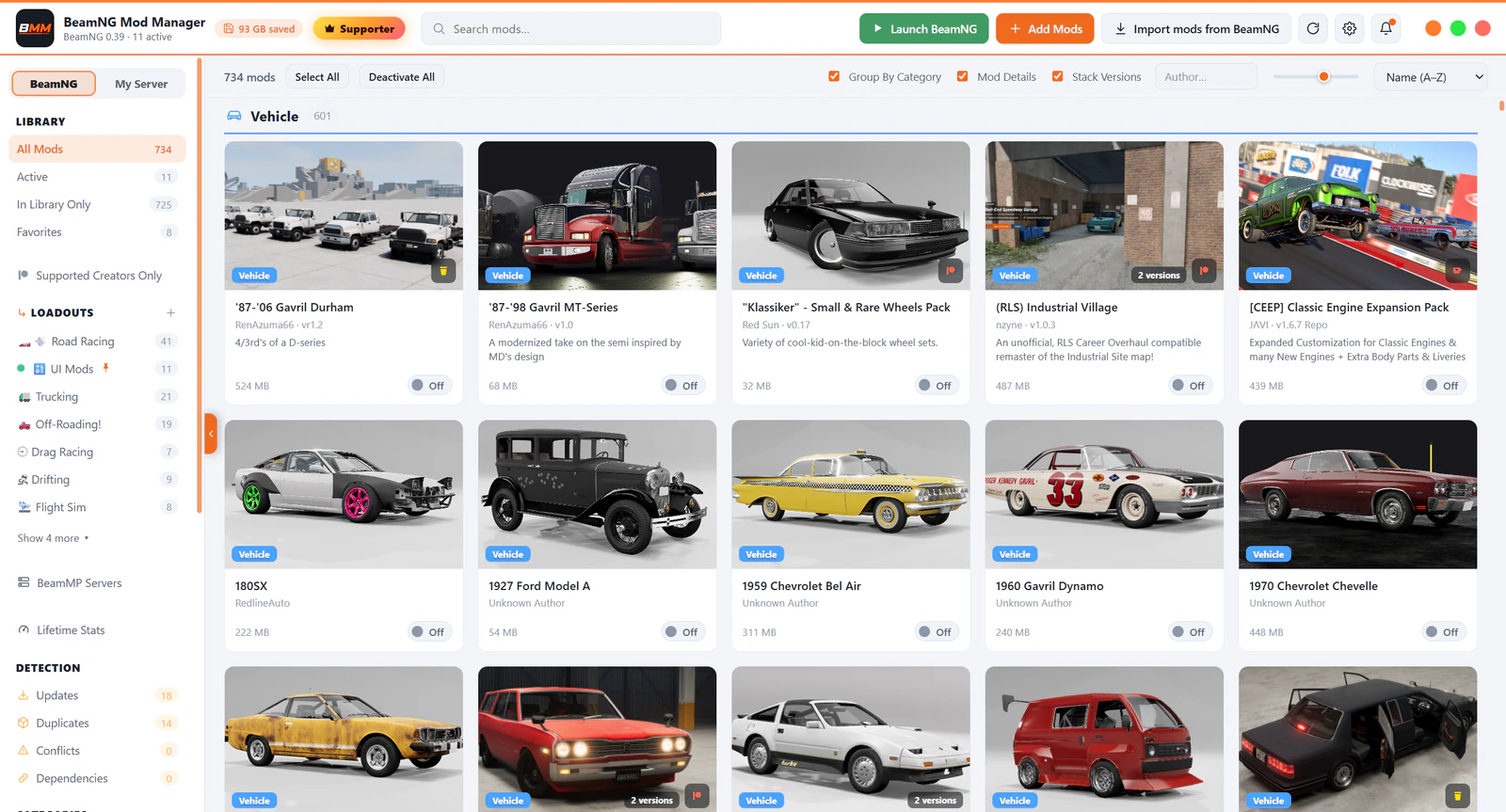Open the Road Racing loadout
1506x812 pixels.
click(x=97, y=342)
